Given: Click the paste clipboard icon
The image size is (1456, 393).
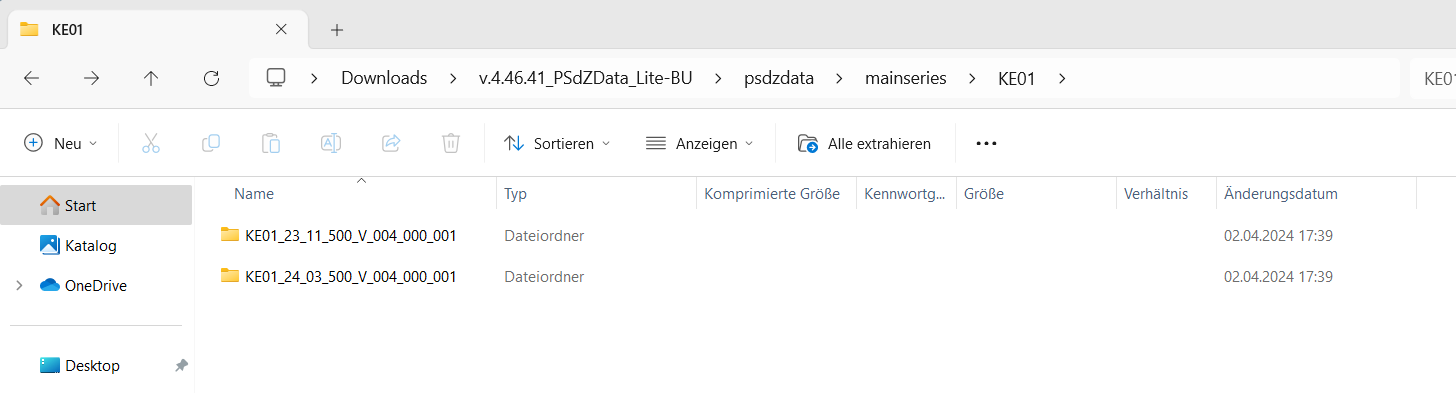Looking at the screenshot, I should click(271, 143).
